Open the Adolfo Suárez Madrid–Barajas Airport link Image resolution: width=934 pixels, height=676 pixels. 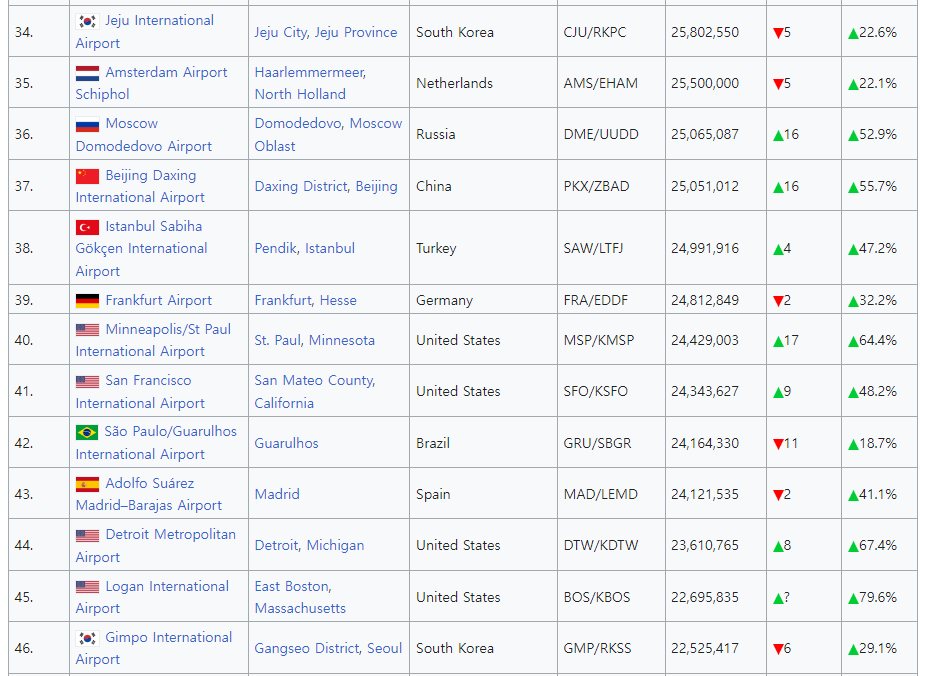148,494
